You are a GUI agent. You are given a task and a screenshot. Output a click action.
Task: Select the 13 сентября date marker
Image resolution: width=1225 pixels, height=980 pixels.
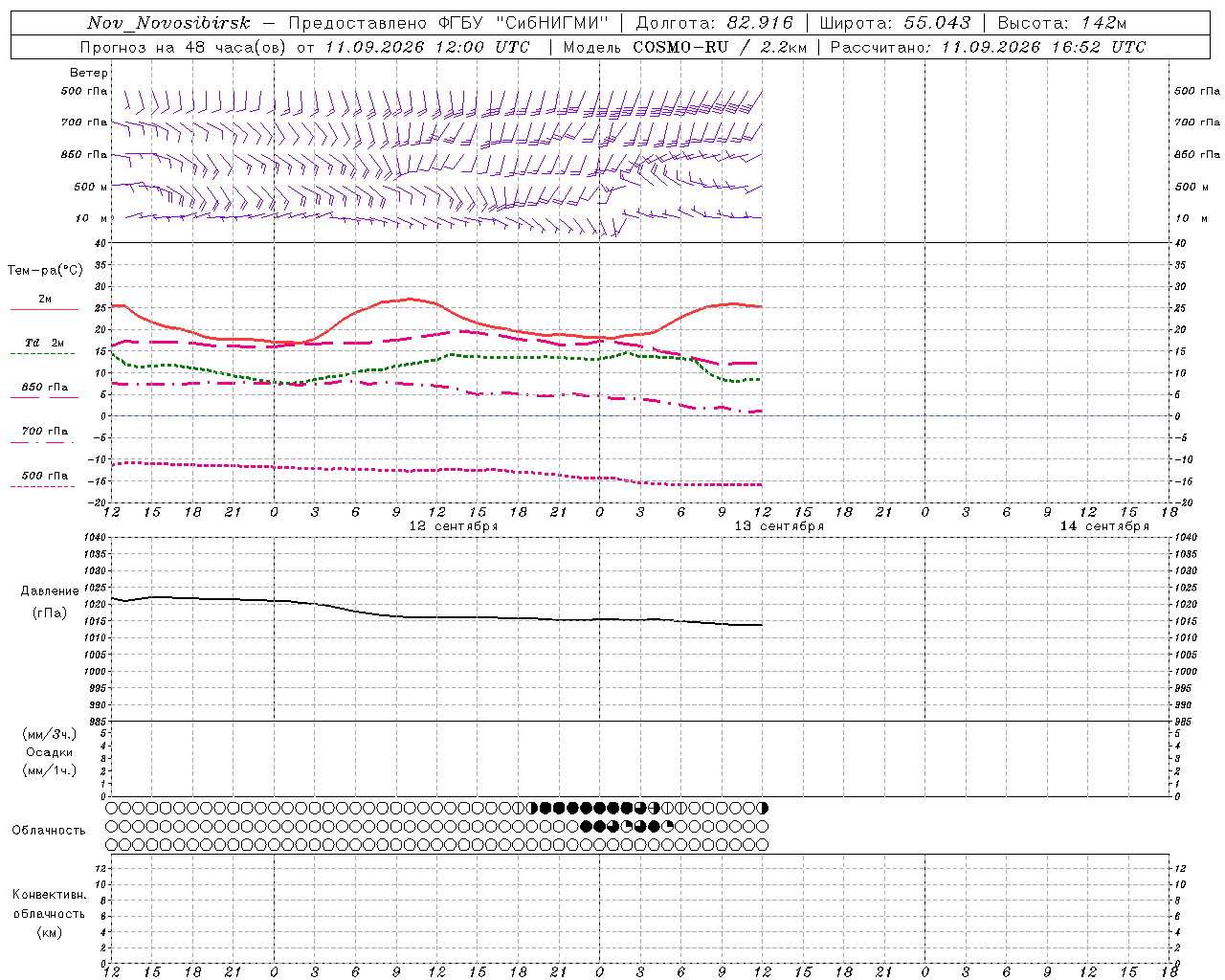[x=779, y=526]
